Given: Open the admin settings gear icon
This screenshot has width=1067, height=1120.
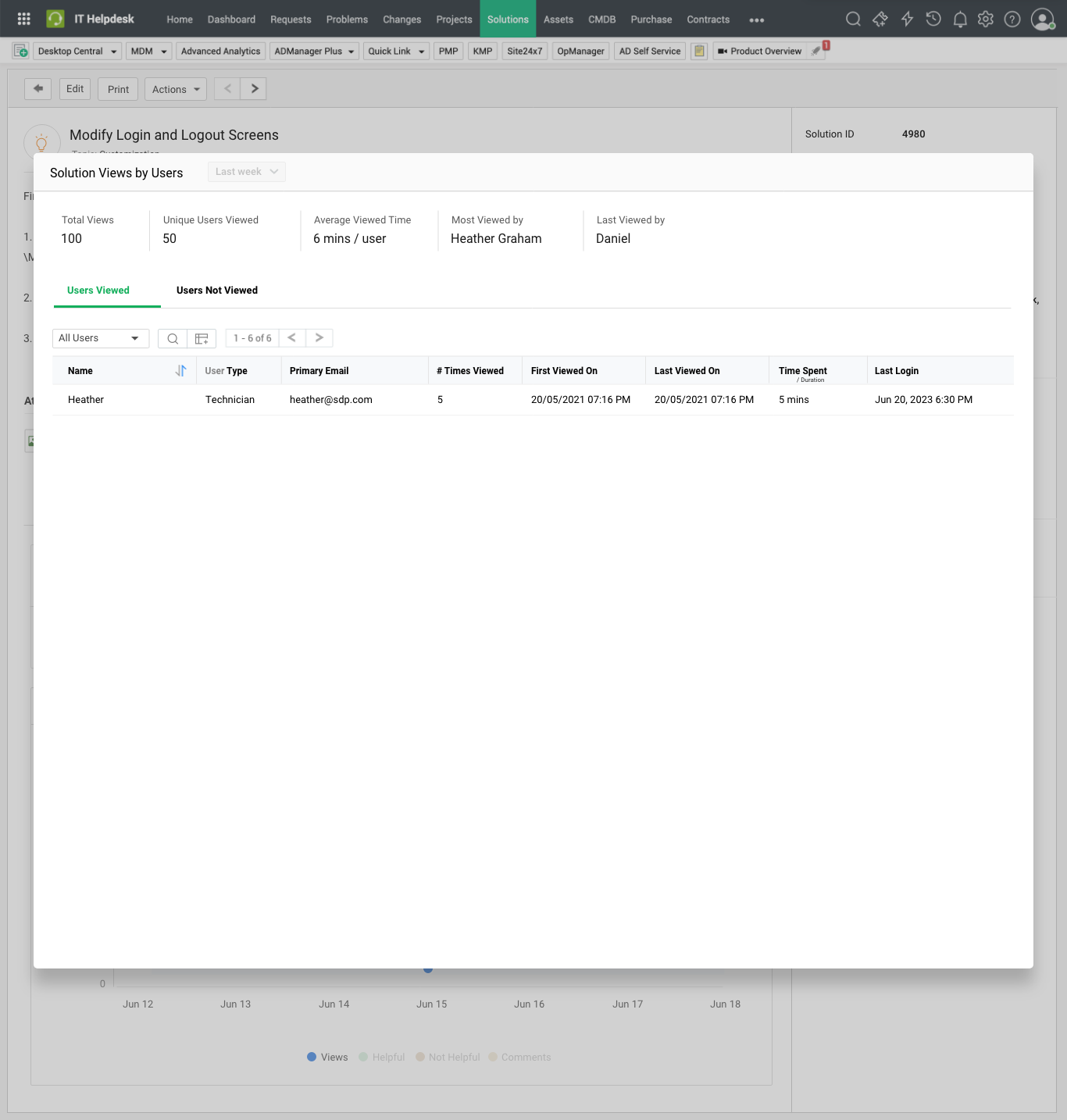Looking at the screenshot, I should pos(986,19).
